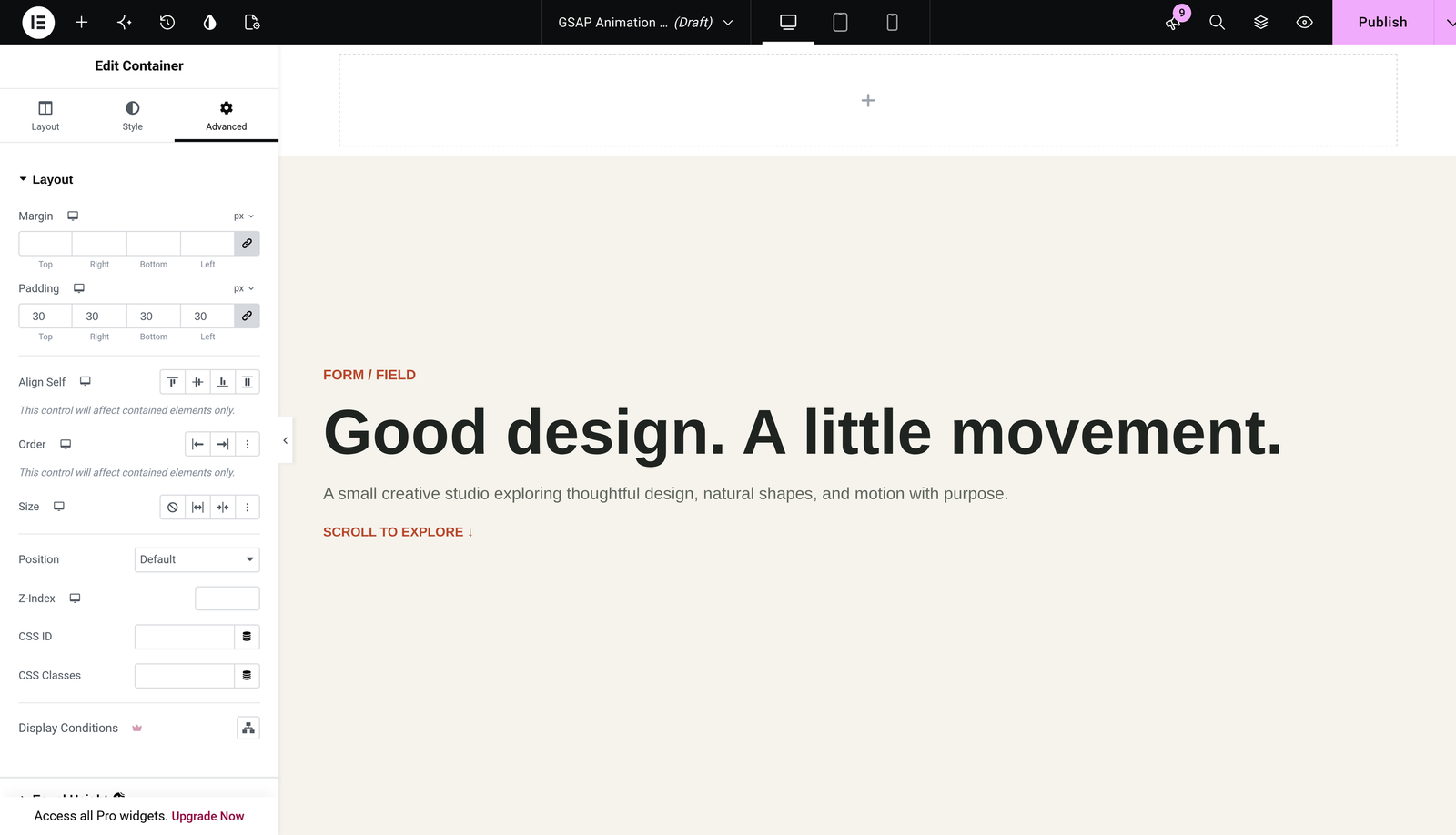Preview changes with eye icon
Image resolution: width=1456 pixels, height=835 pixels.
1304,22
